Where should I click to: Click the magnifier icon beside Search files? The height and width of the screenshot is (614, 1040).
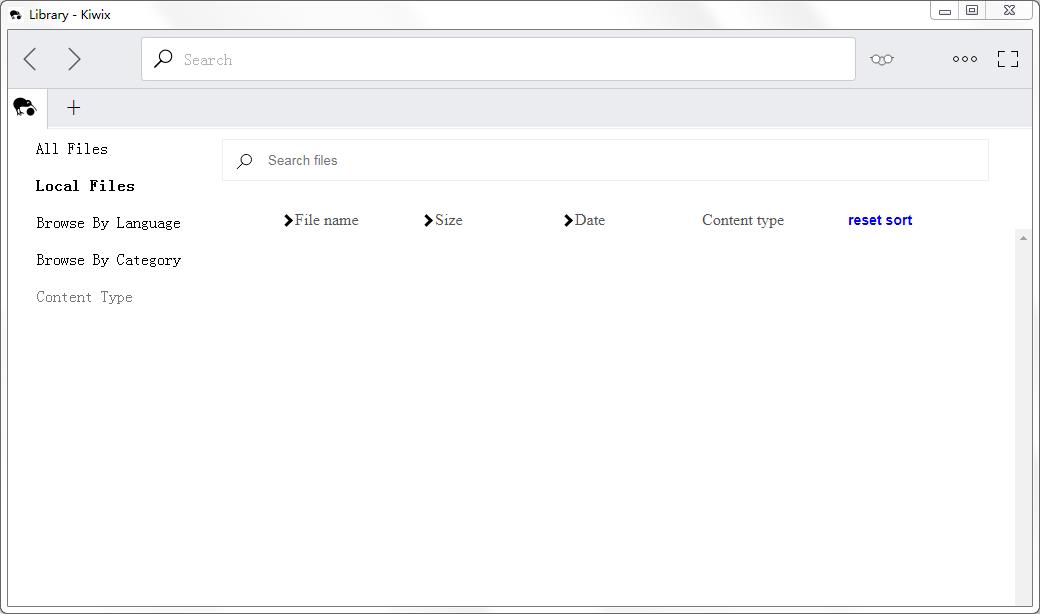(x=244, y=161)
